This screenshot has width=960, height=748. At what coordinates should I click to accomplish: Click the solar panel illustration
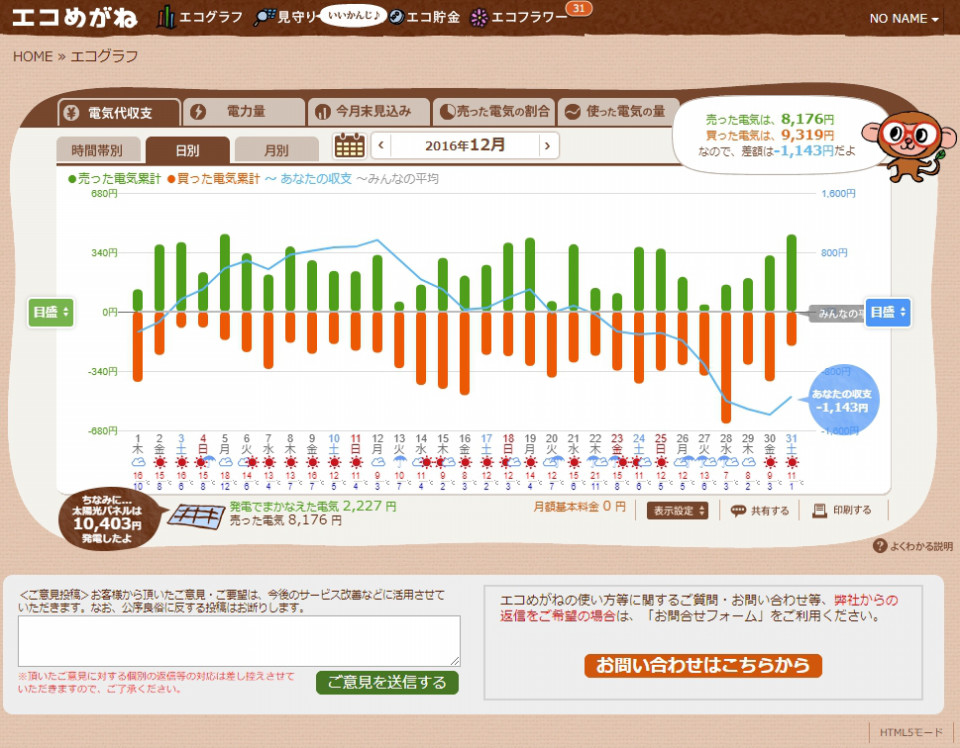[x=196, y=517]
